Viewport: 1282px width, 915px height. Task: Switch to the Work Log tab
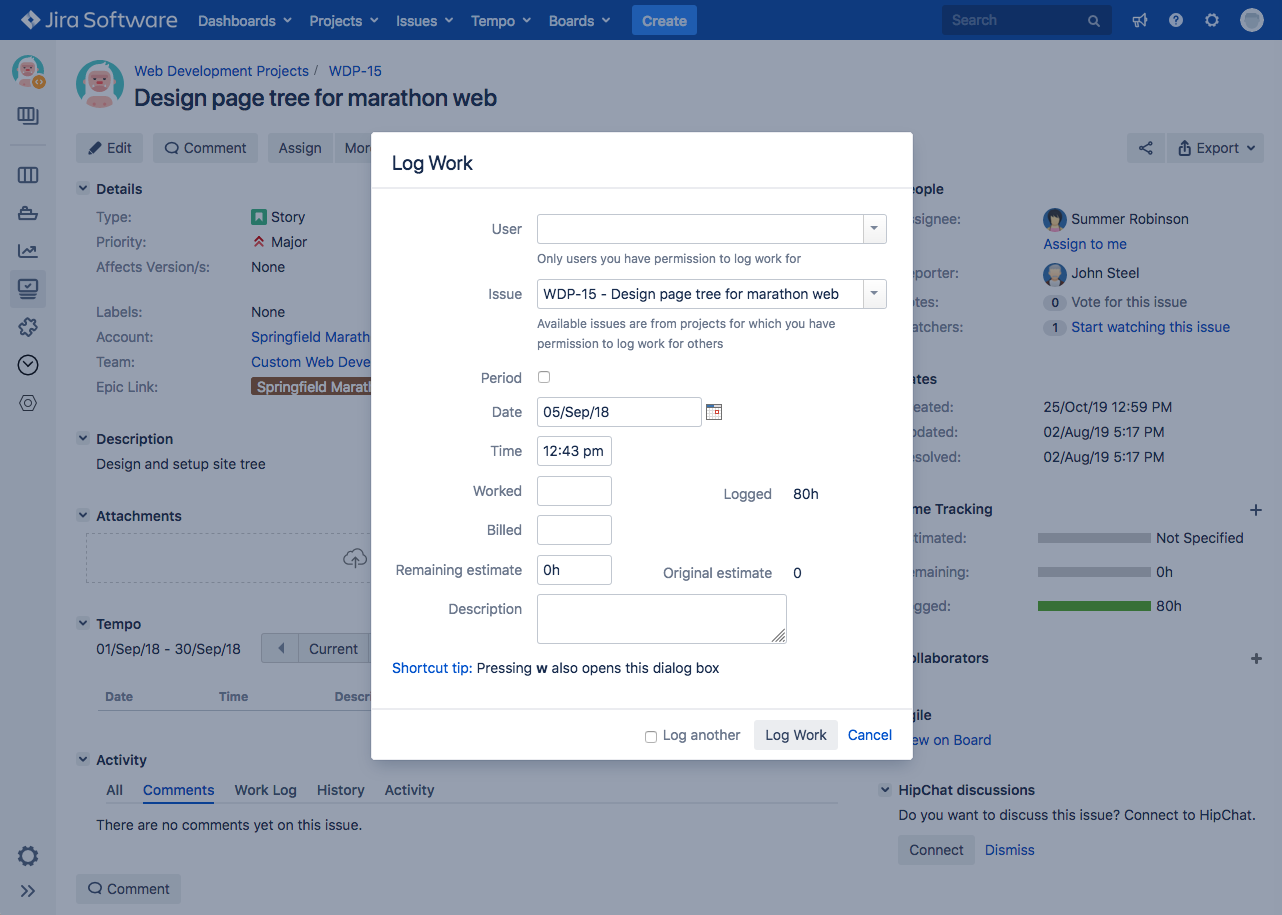coord(265,790)
